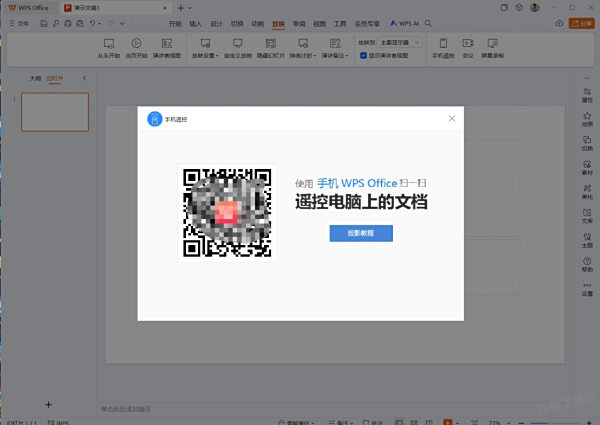Viewport: 600px width, 425px height.
Task: Open the 演讲者视图 presenter view icon
Action: coord(167,43)
